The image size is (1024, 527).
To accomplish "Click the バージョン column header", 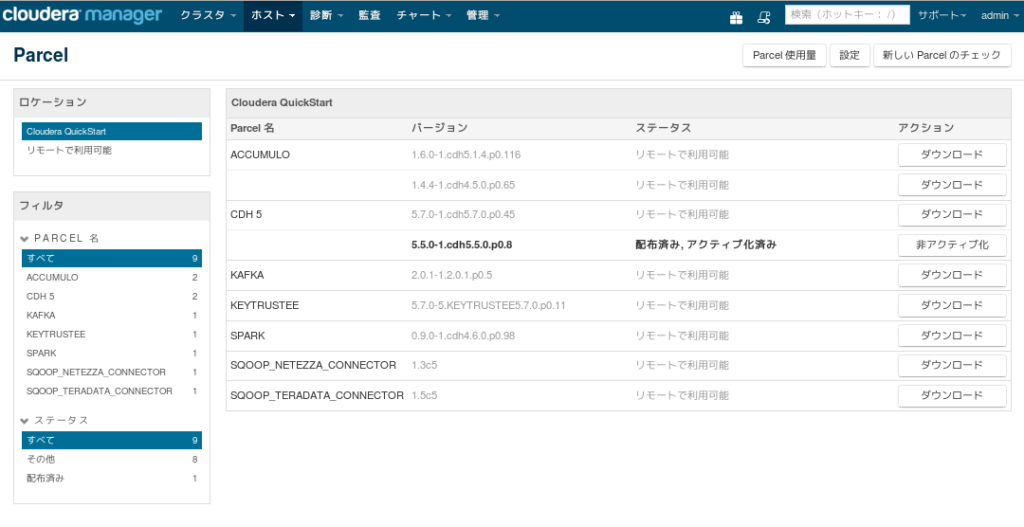I will (x=440, y=128).
